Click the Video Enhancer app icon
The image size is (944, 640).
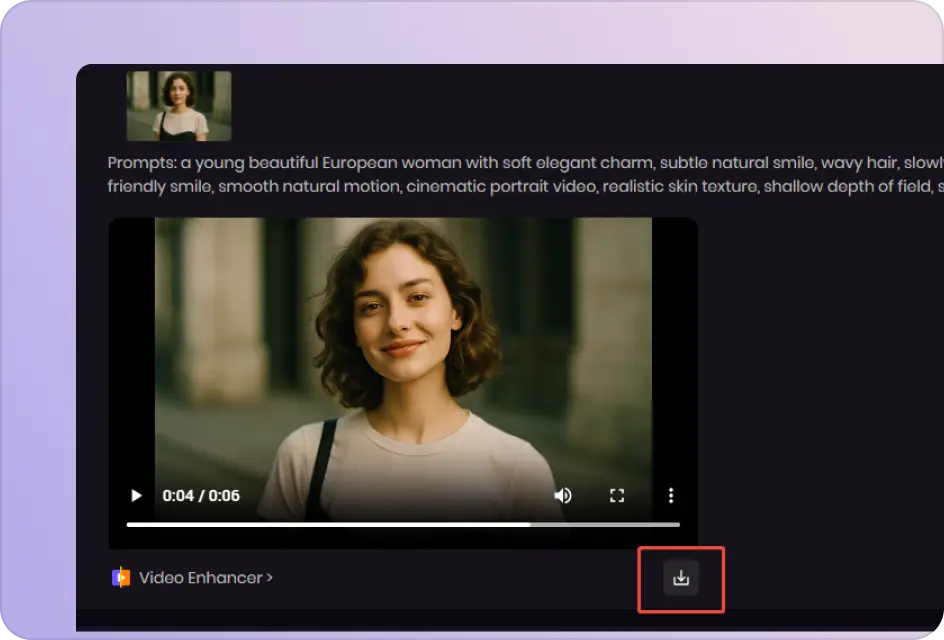(121, 577)
